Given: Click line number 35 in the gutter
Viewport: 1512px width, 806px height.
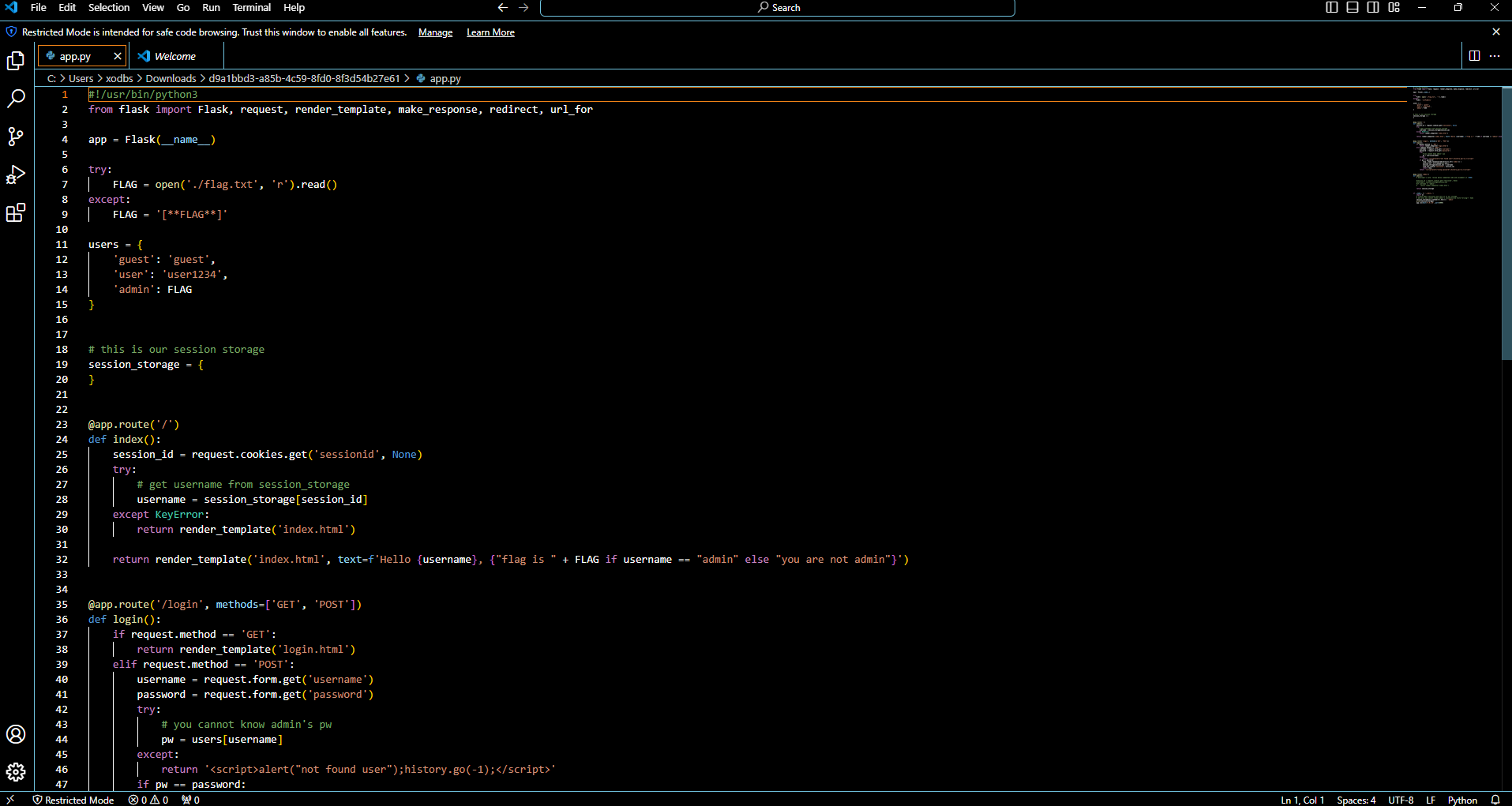Looking at the screenshot, I should 62,604.
